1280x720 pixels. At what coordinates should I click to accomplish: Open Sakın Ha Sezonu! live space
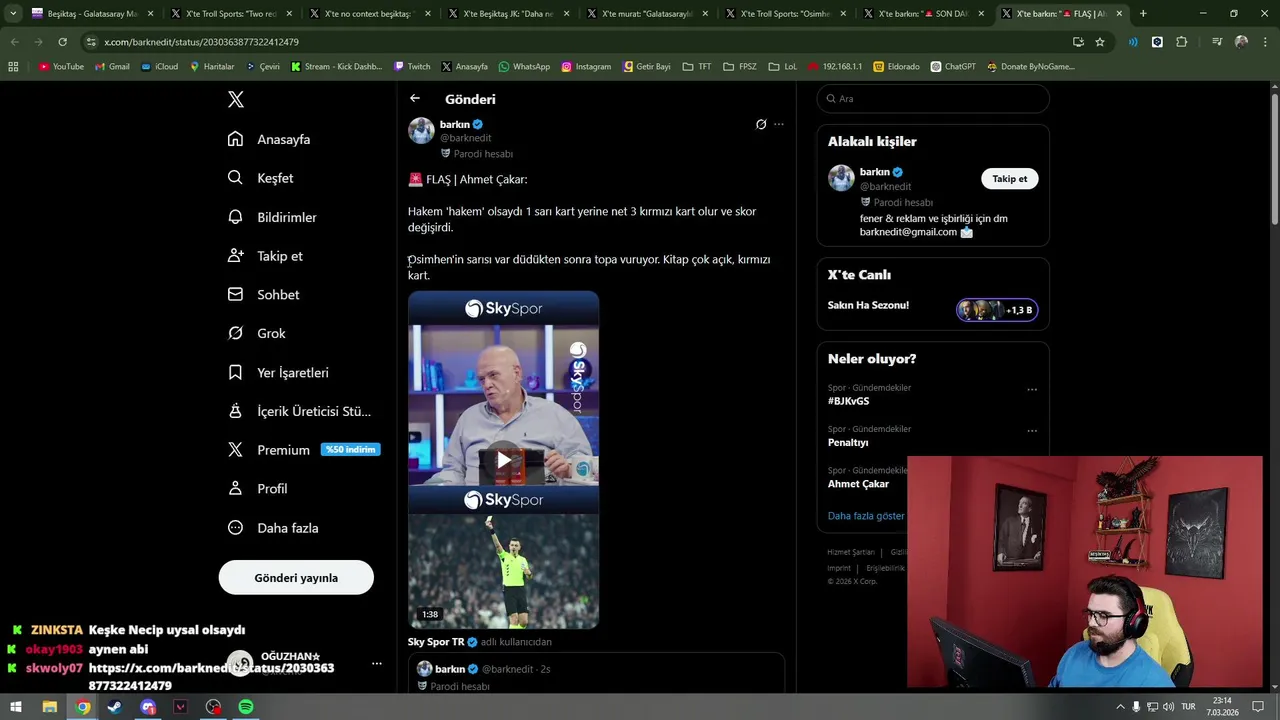869,305
